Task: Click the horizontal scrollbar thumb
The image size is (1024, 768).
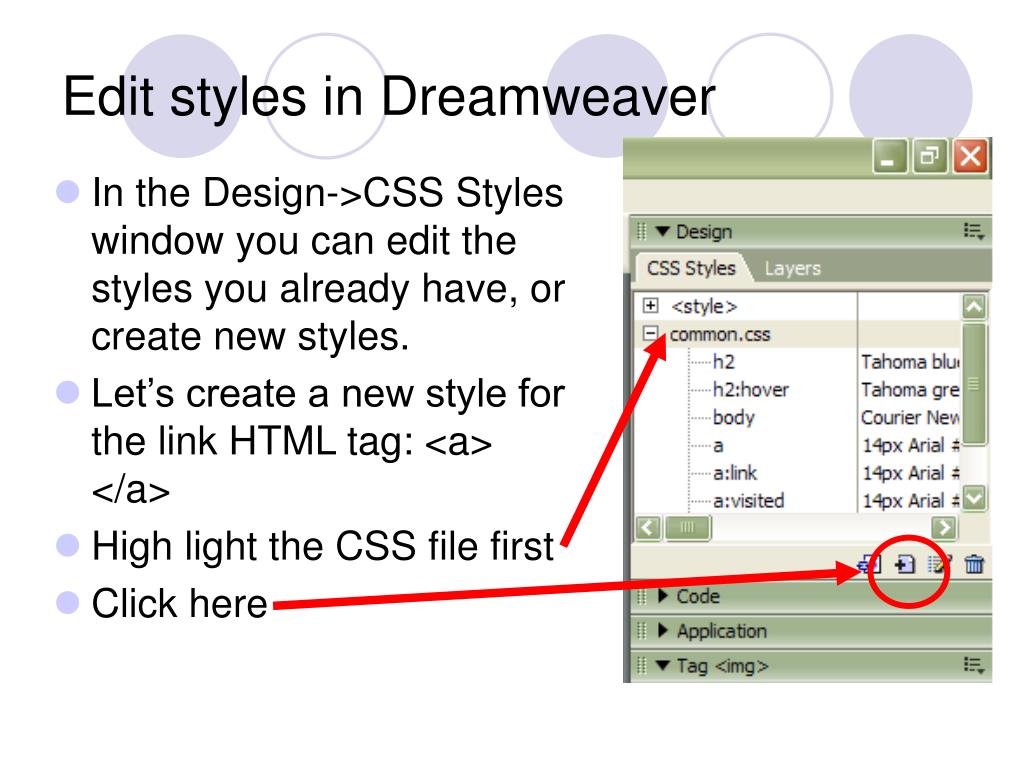Action: [x=688, y=527]
